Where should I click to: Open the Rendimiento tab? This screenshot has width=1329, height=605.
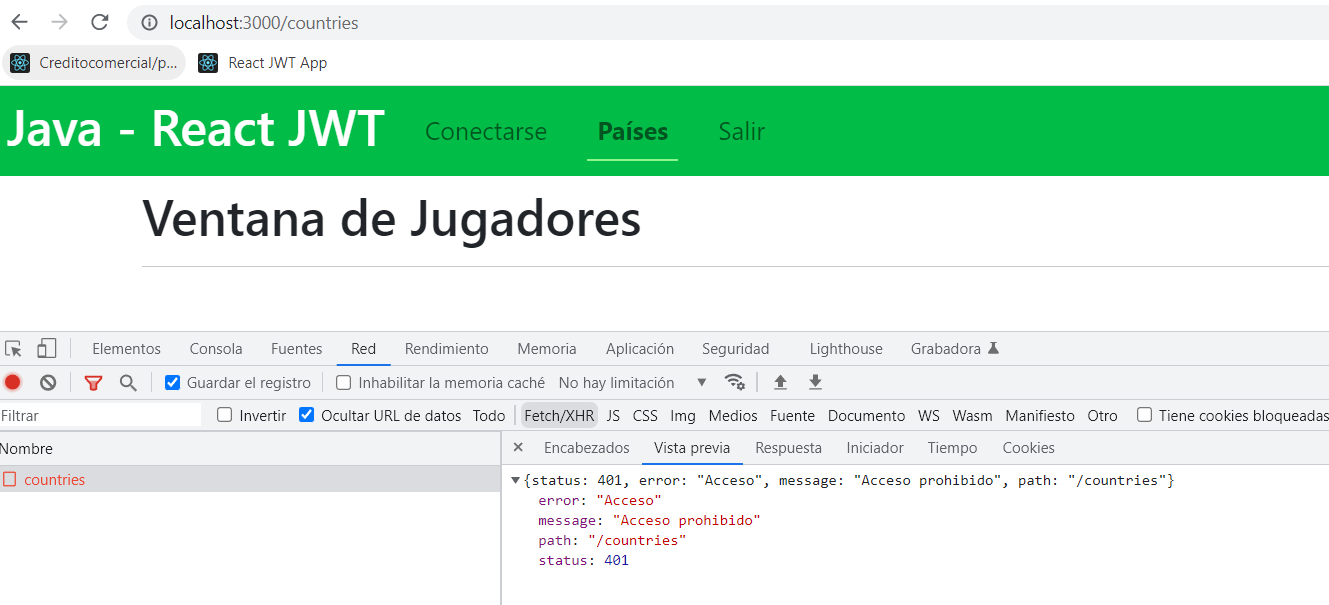tap(447, 349)
